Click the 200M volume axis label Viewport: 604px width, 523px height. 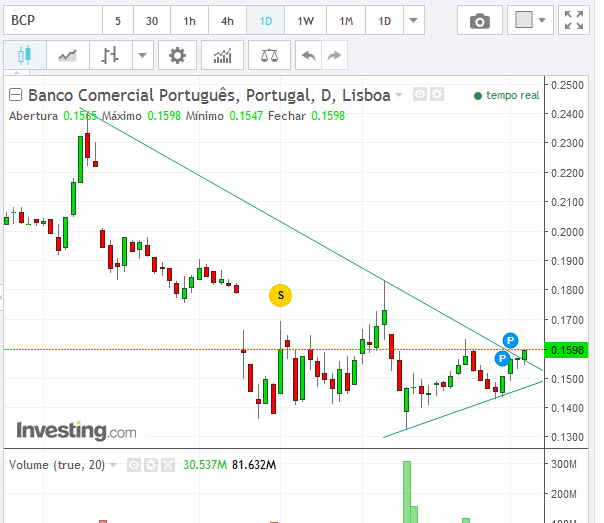(x=564, y=494)
